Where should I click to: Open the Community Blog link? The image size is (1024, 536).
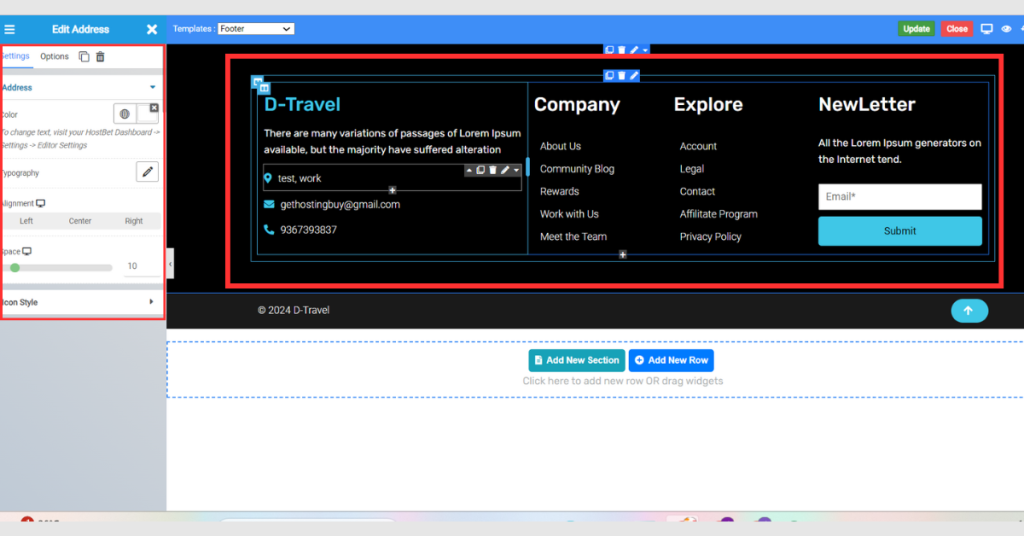point(577,169)
